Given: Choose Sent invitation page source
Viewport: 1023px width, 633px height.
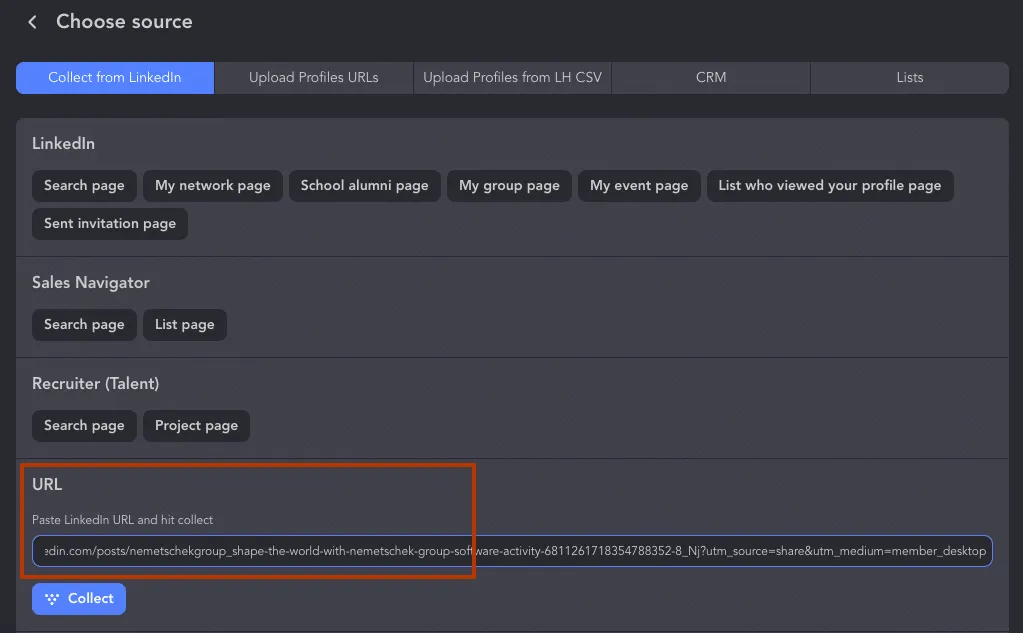Looking at the screenshot, I should pyautogui.click(x=110, y=224).
